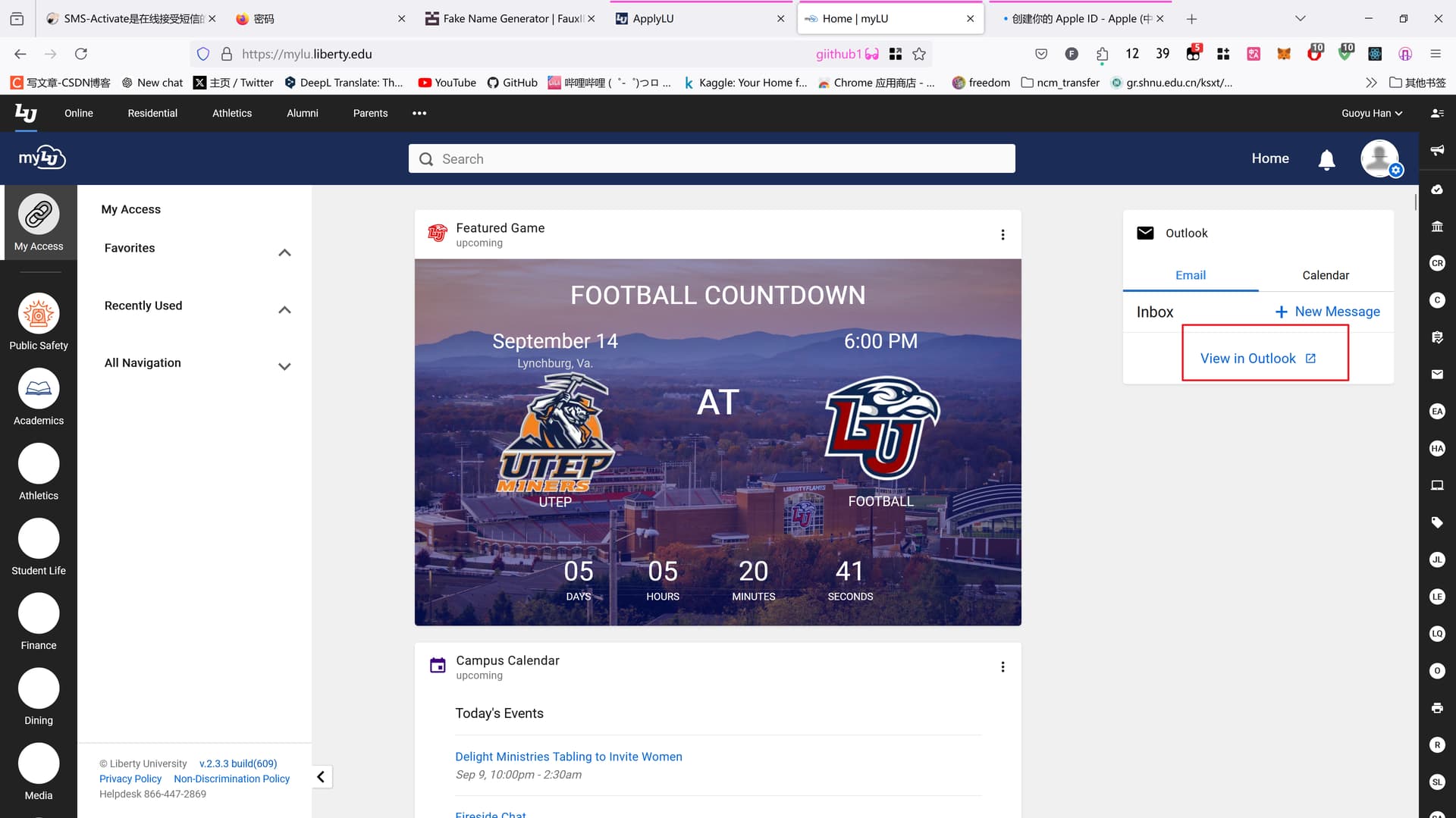Click the user list icon beside Guoyu Han
The image size is (1456, 818).
(x=1437, y=113)
